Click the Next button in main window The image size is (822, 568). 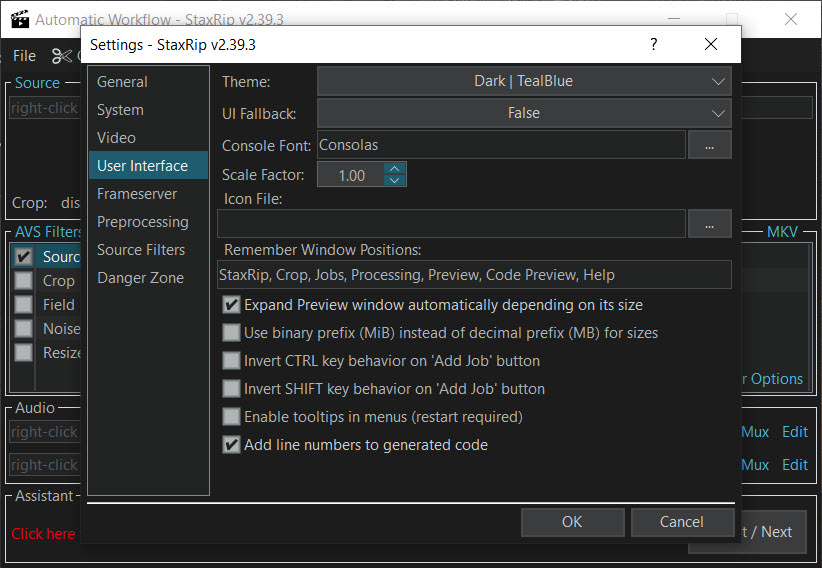tap(773, 532)
